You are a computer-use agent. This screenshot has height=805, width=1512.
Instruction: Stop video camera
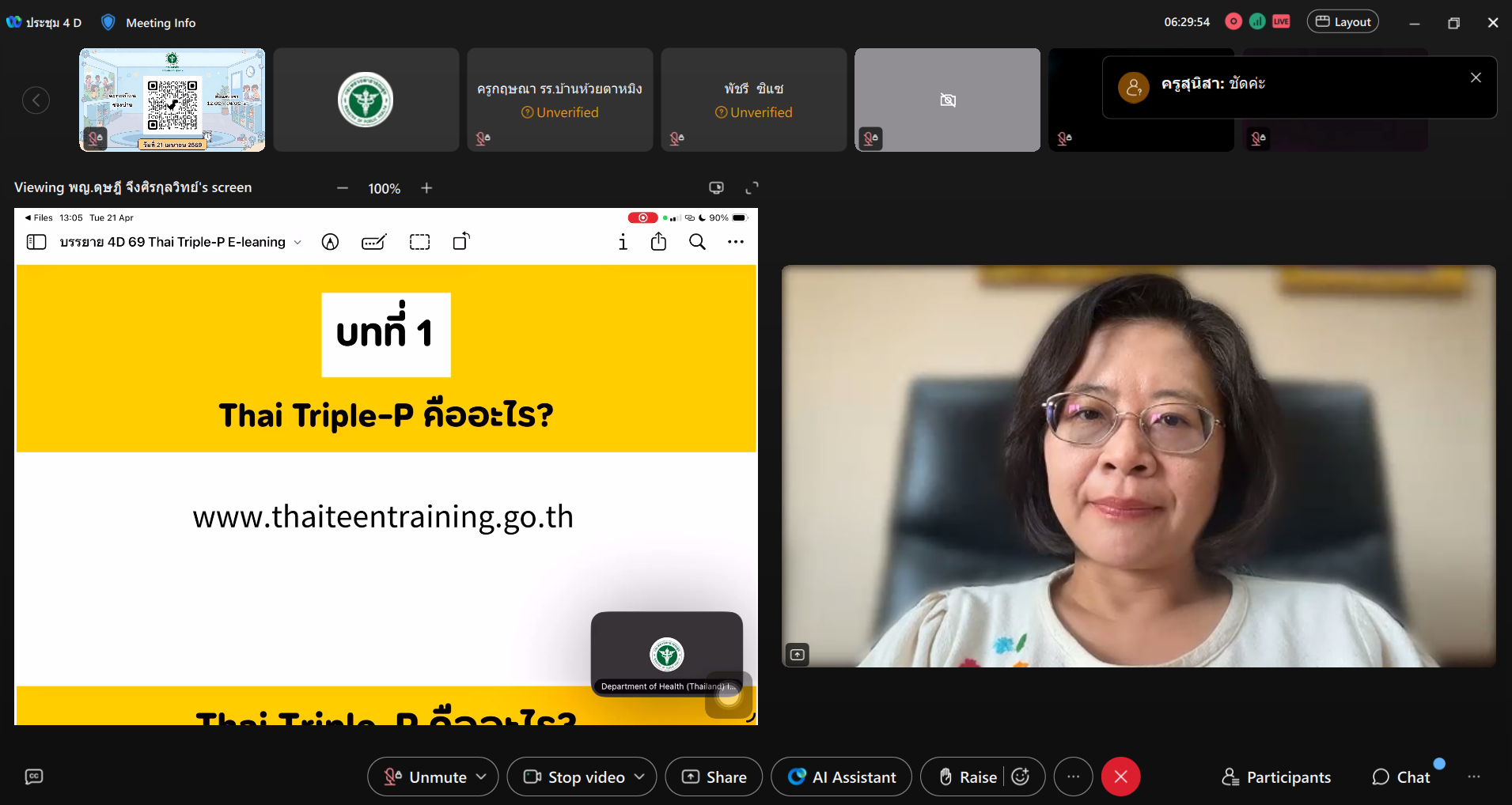(x=574, y=777)
